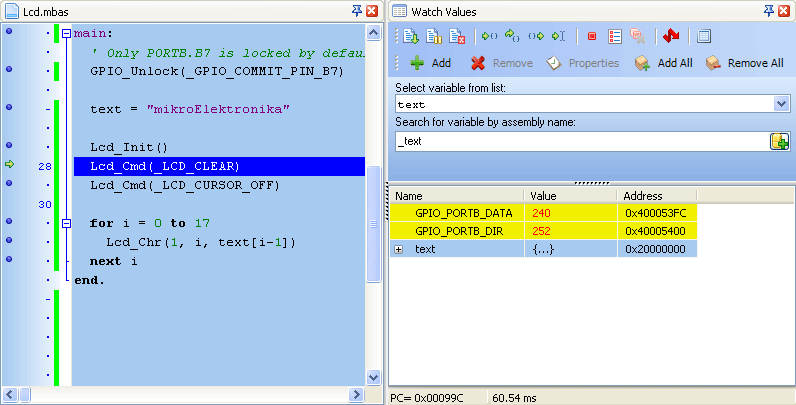Toggle the breakpoint dot on the GPIO_Unlock line
Screen dimensions: 796x405
[9, 70]
